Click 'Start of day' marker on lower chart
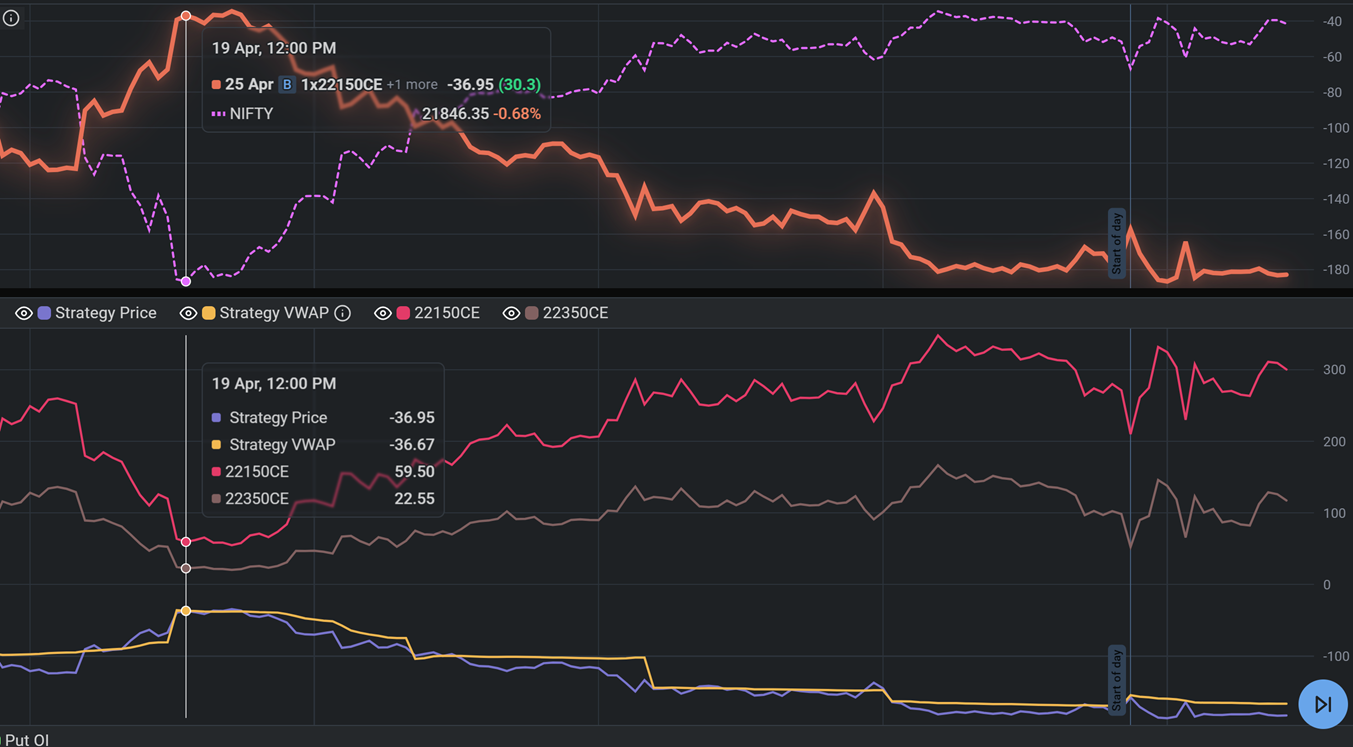Screen dimensions: 1353x747 click(1117, 679)
